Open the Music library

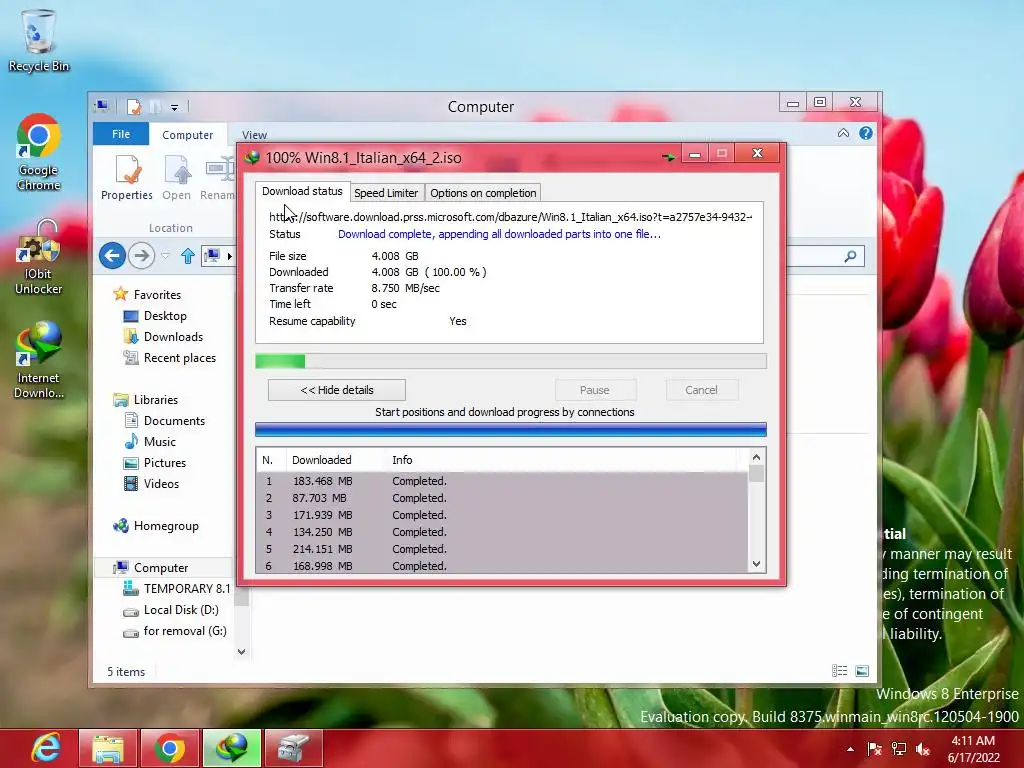pos(159,441)
